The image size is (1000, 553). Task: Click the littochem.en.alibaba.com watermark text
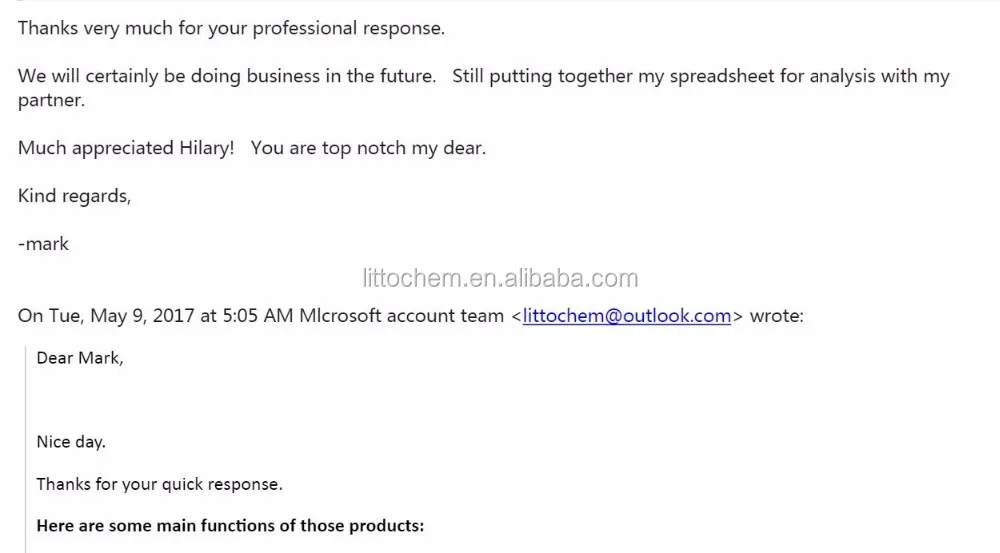pyautogui.click(x=500, y=278)
